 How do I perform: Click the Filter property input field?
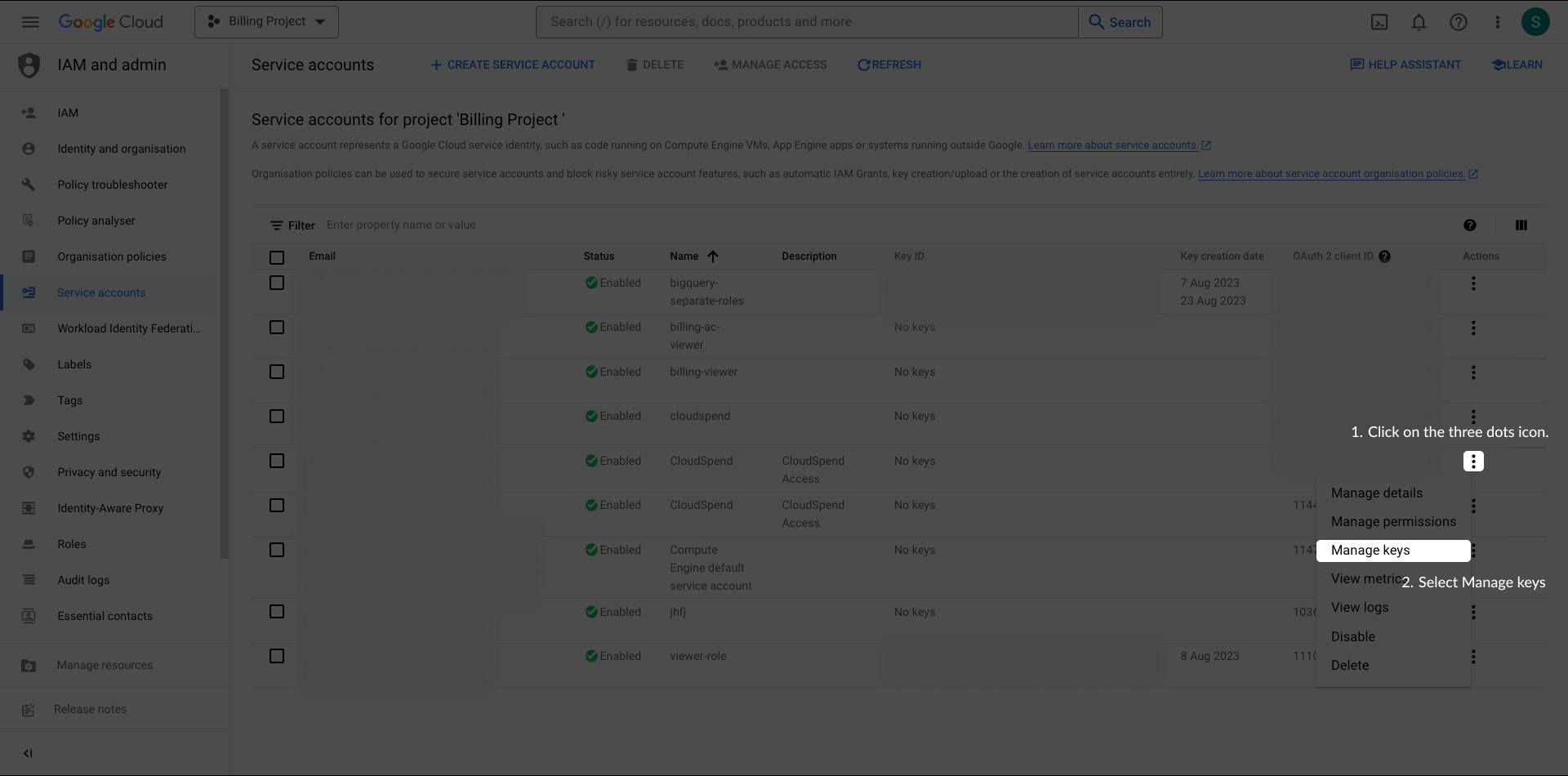(490, 225)
